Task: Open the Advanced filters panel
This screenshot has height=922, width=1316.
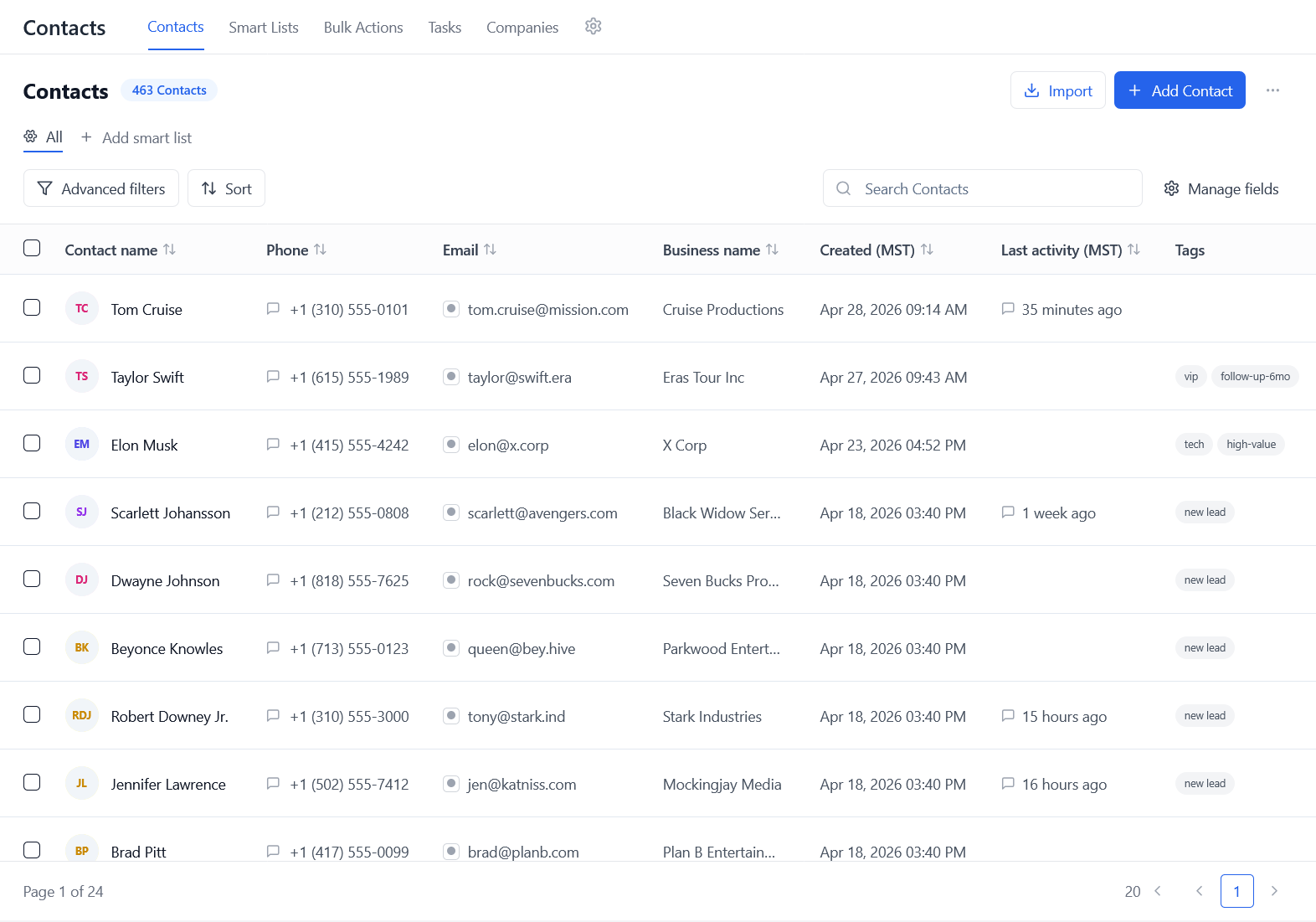Action: pyautogui.click(x=101, y=188)
